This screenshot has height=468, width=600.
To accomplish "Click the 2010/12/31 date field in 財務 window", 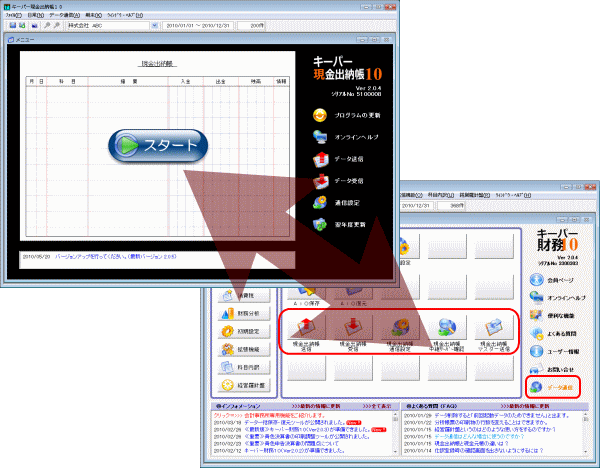I will tap(416, 206).
